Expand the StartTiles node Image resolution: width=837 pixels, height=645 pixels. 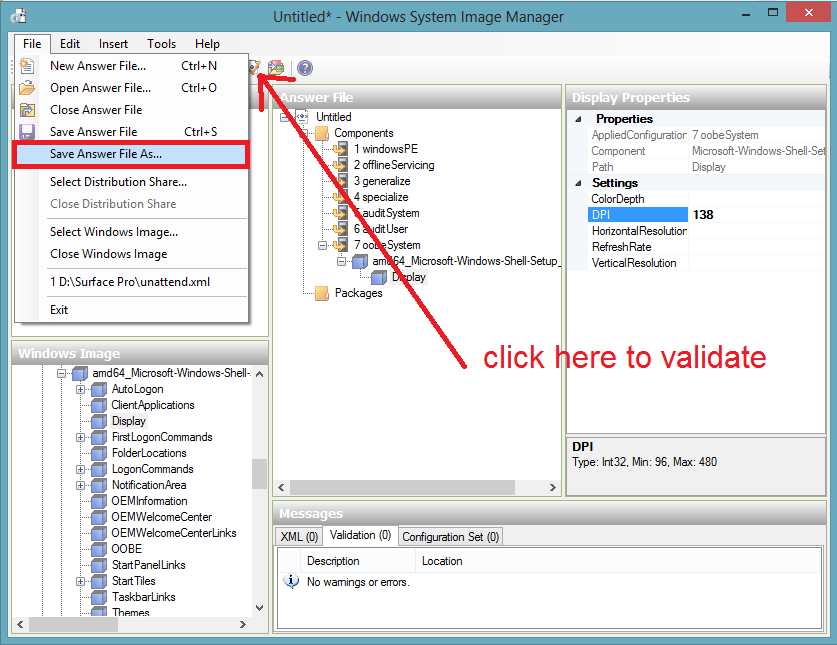80,581
